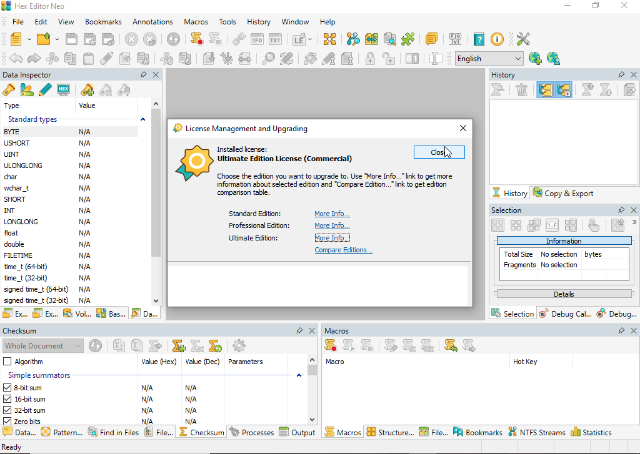Select the ULONGLONG row in Data Inspector
The width and height of the screenshot is (640, 454).
click(x=69, y=165)
